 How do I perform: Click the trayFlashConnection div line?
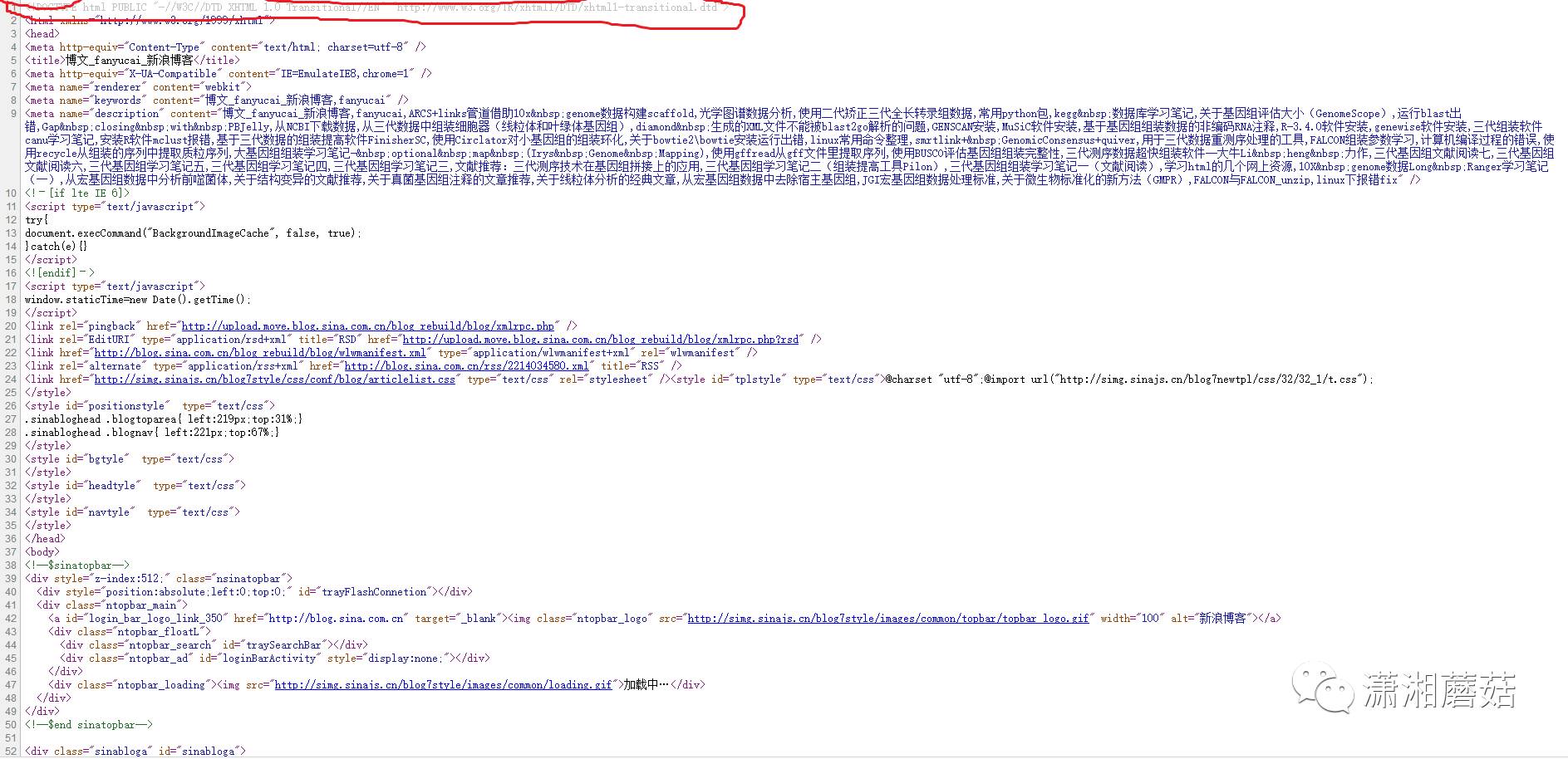click(254, 592)
